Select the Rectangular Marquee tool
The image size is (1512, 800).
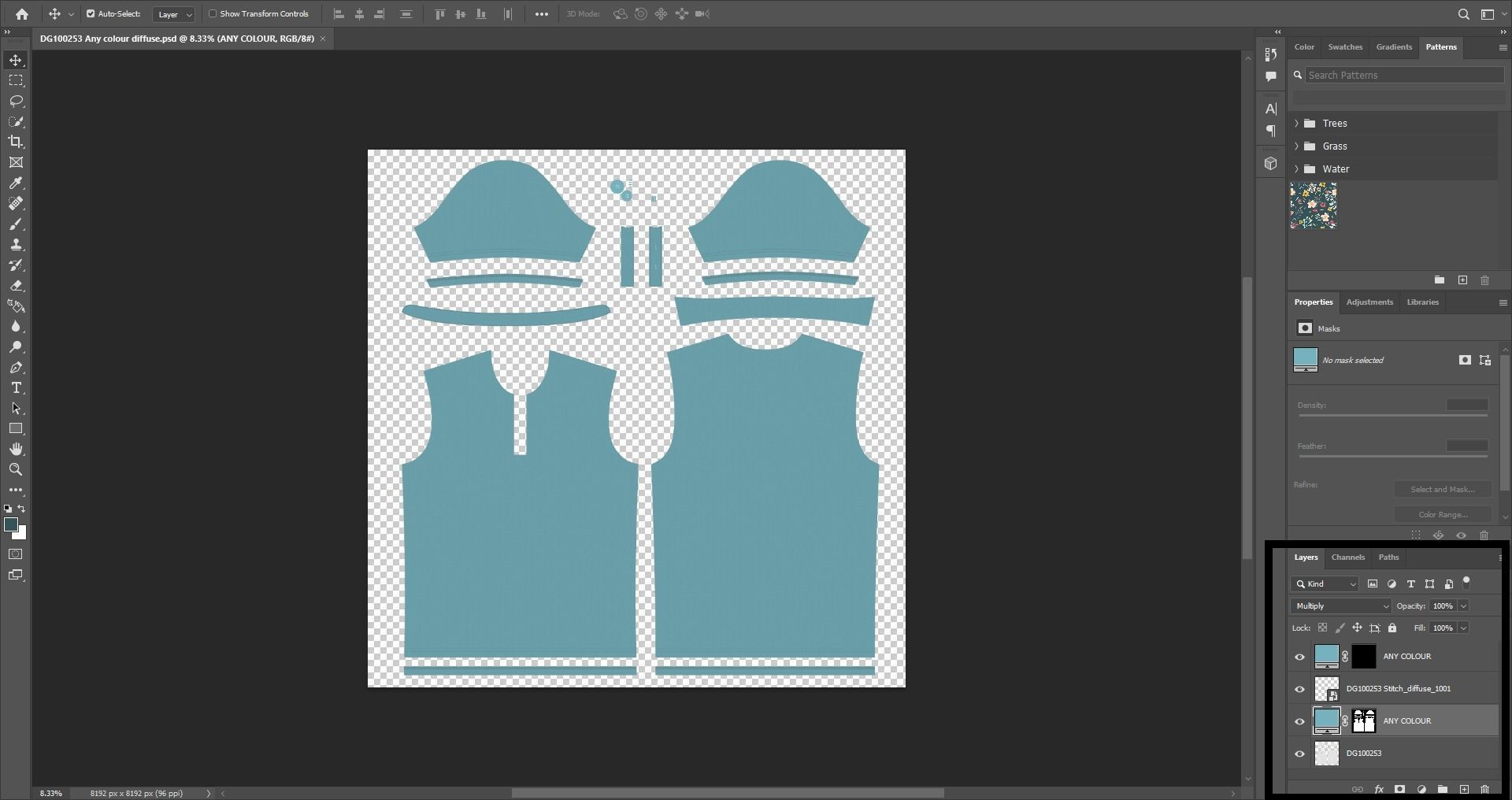tap(16, 80)
